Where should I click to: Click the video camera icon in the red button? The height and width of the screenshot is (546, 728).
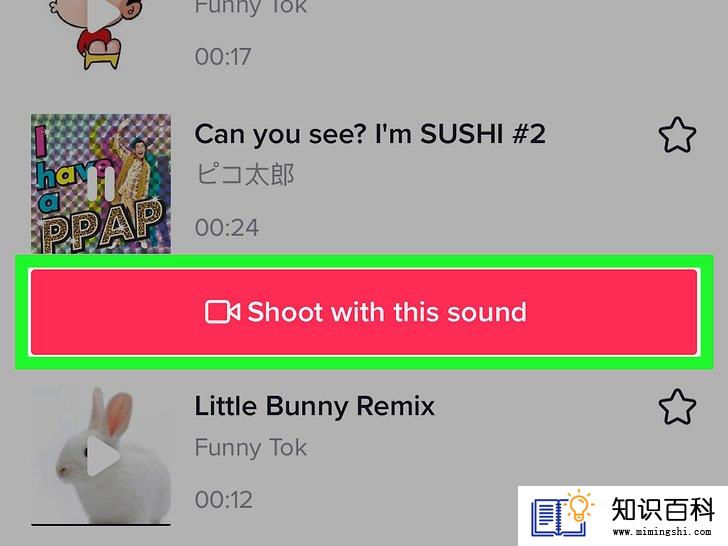(222, 312)
